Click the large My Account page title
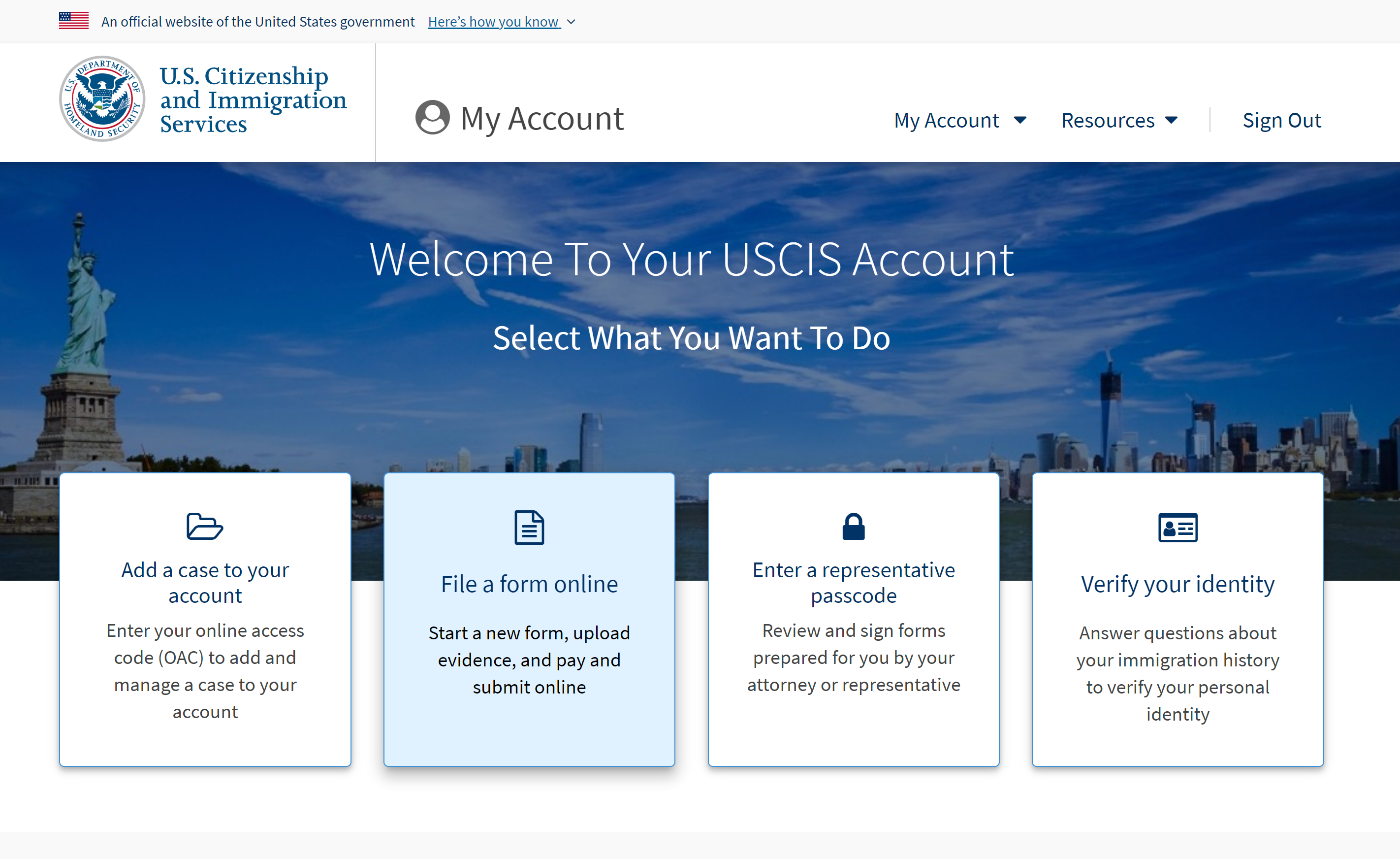Screen dimensions: 1400x859 click(x=541, y=118)
